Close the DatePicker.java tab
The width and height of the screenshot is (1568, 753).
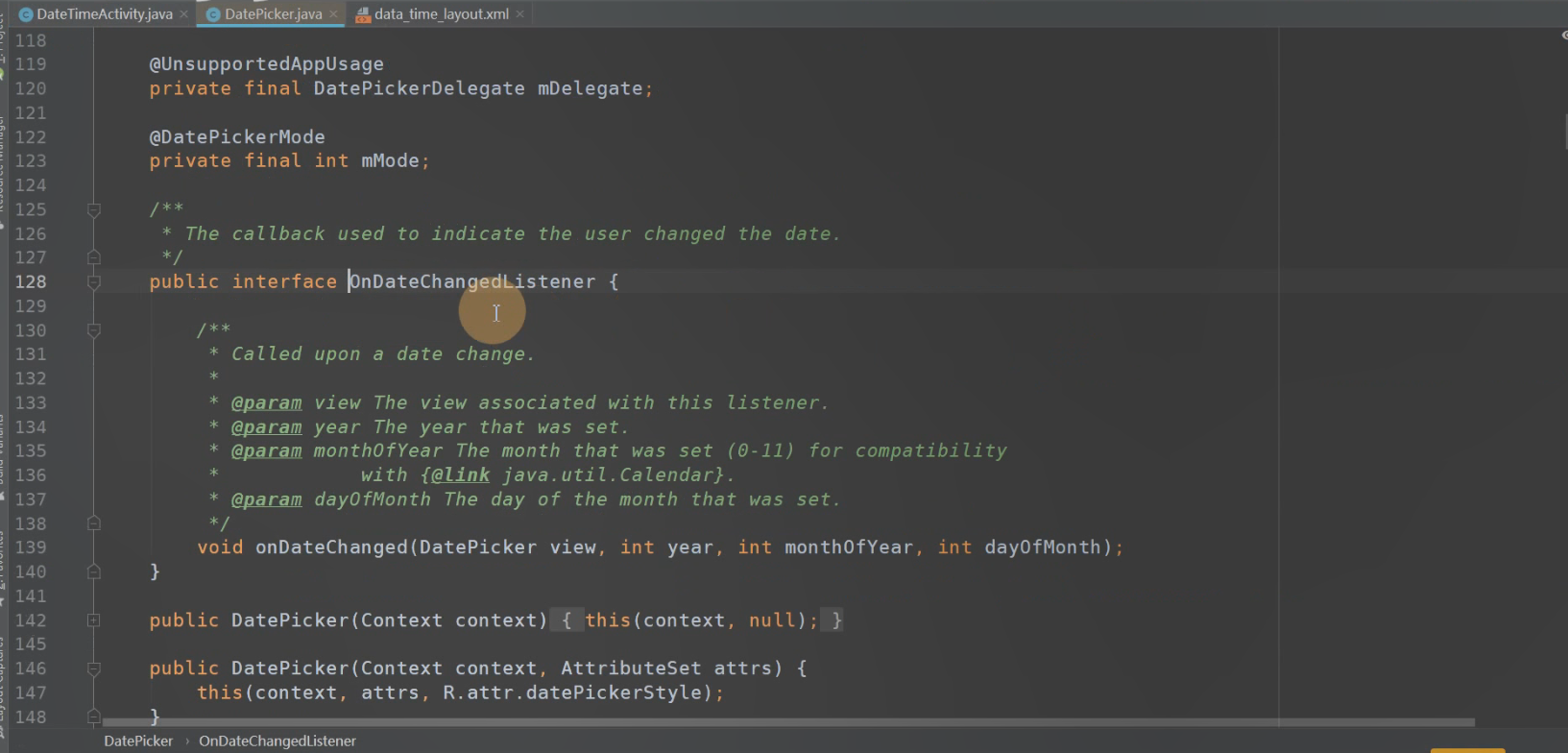(333, 14)
